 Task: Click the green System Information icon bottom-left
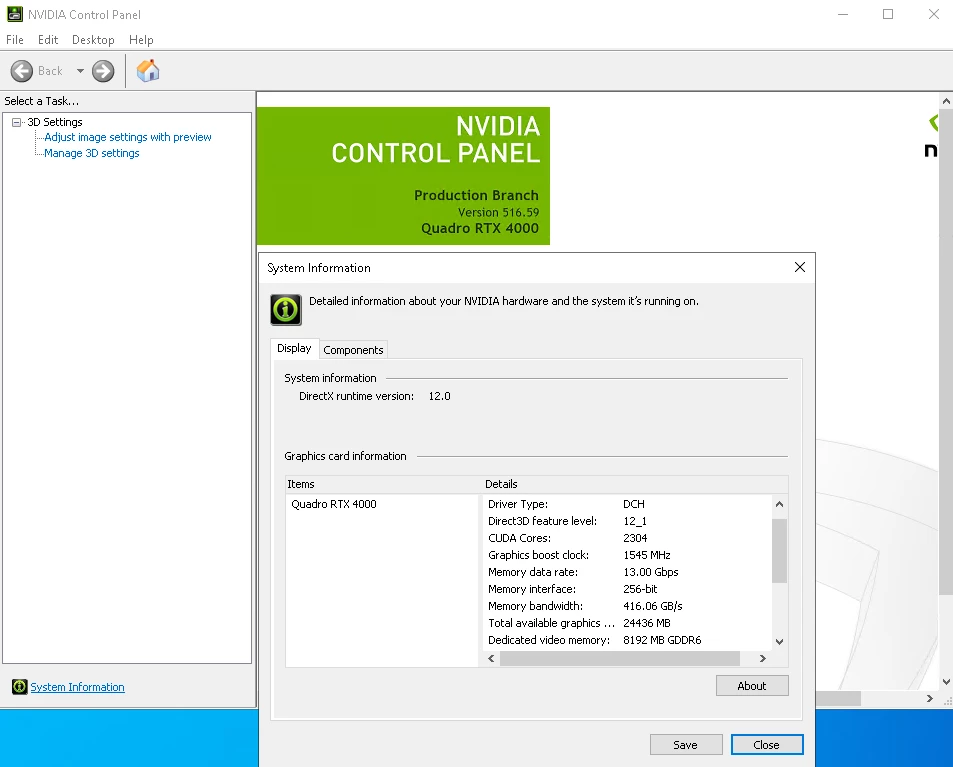click(x=19, y=687)
